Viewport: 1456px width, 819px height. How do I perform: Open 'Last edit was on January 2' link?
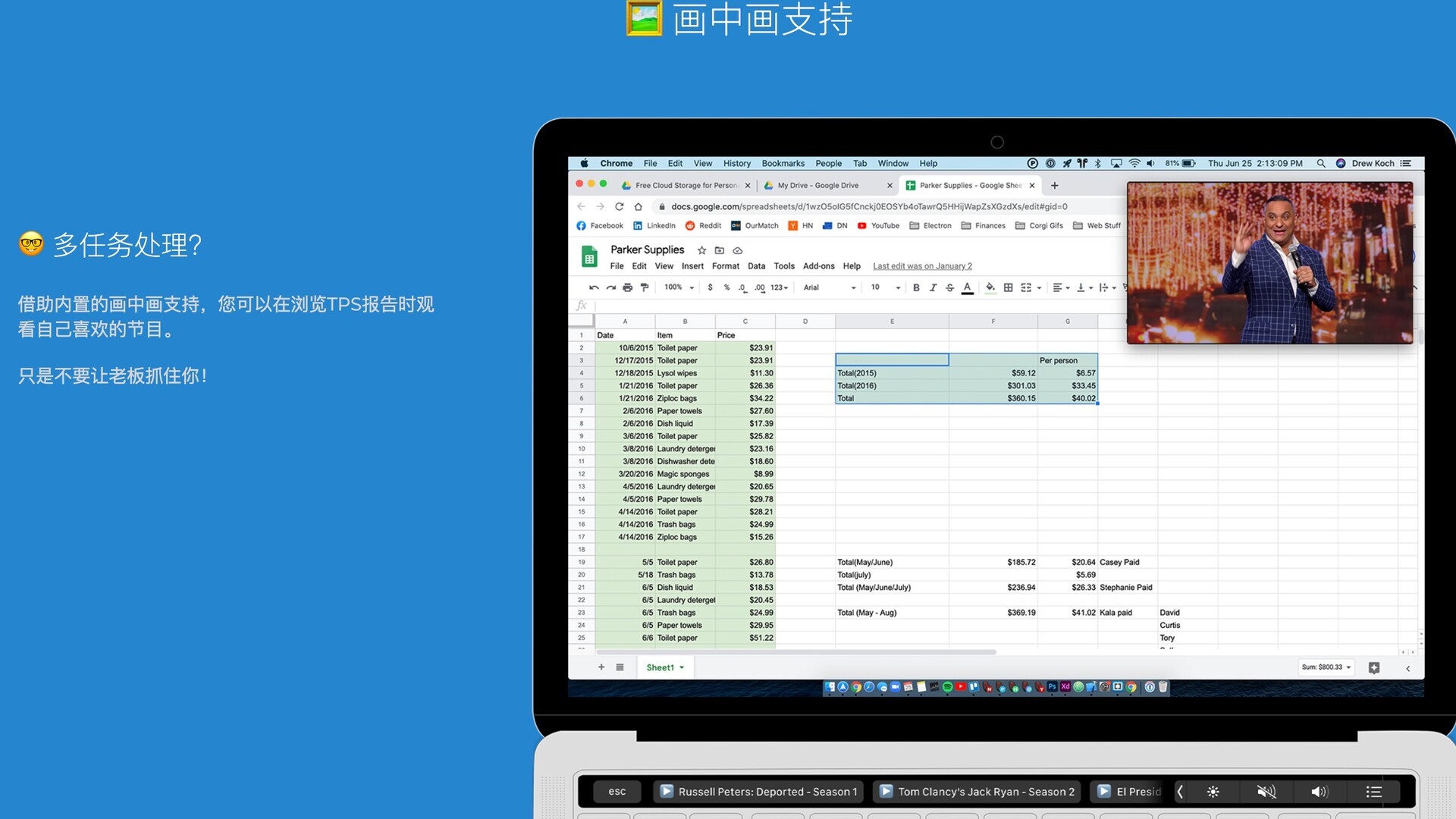[922, 266]
